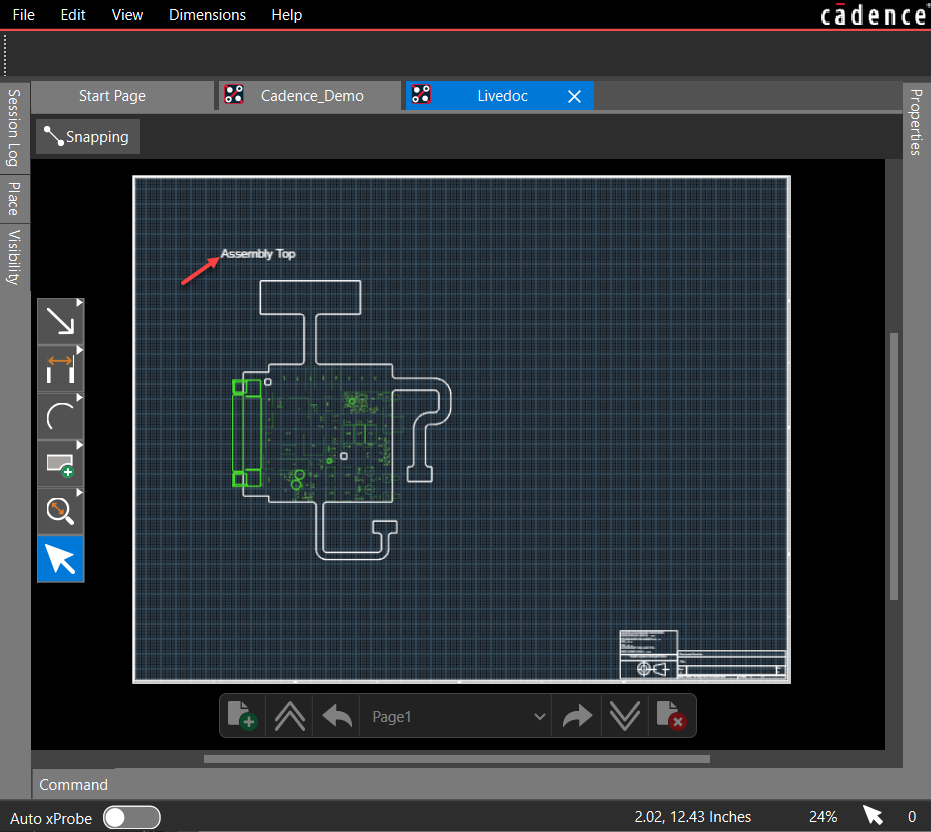Click the Cadence_Demo tab icon

[234, 94]
